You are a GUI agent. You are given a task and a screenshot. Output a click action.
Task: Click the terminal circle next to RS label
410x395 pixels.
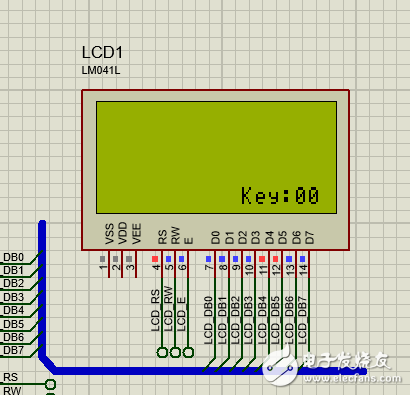click(50, 384)
